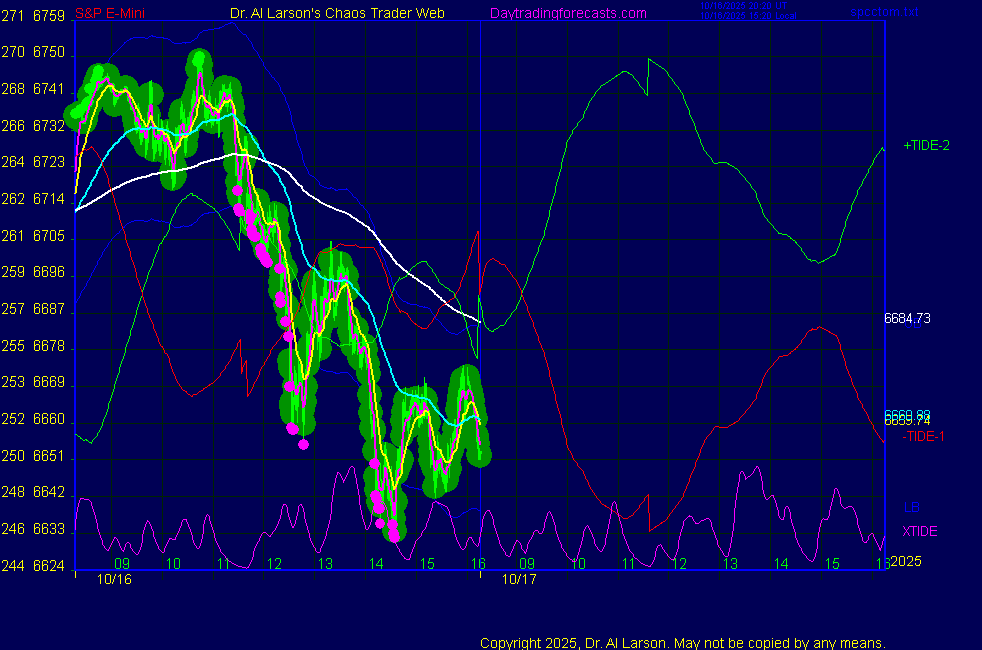Click the -TIDE-1 legend label

click(x=923, y=436)
